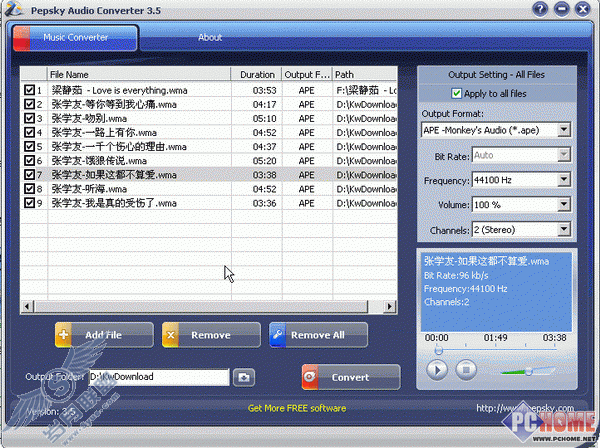Stop audio playback
Viewport: 600px width, 448px height.
pos(466,370)
